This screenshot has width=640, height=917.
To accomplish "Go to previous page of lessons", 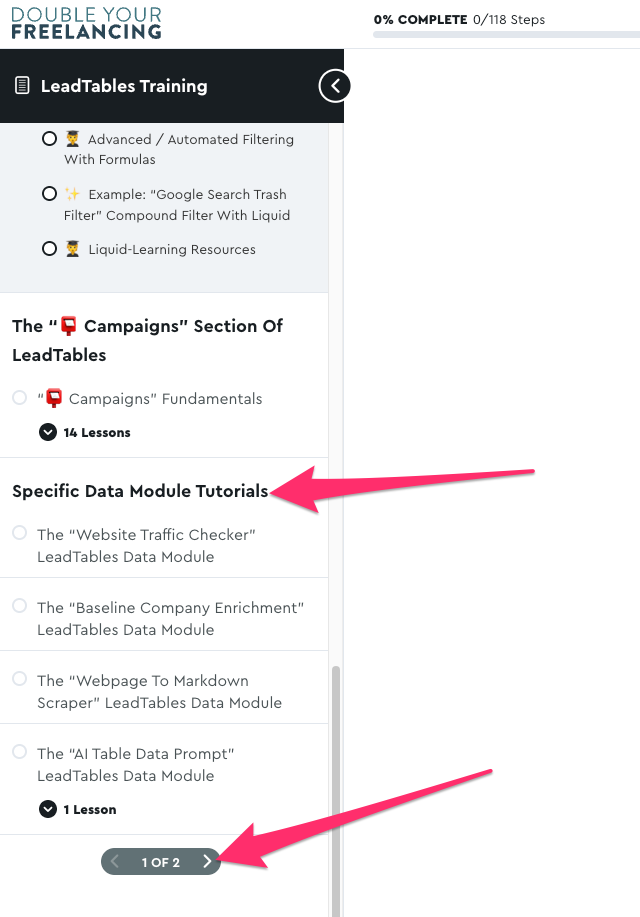I will coord(115,861).
